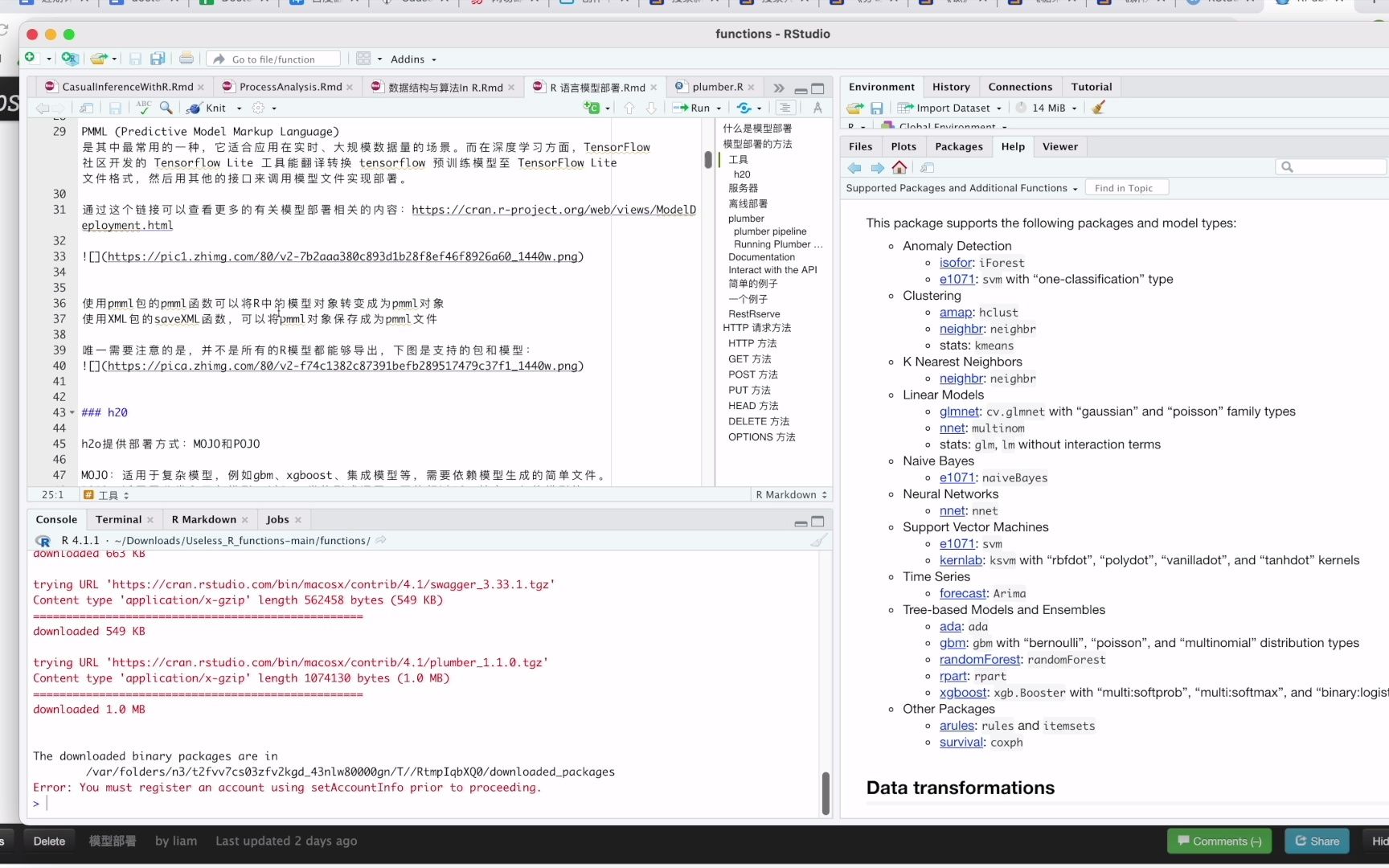Run spell check with the ABC icon
The image size is (1389, 868).
[x=144, y=108]
